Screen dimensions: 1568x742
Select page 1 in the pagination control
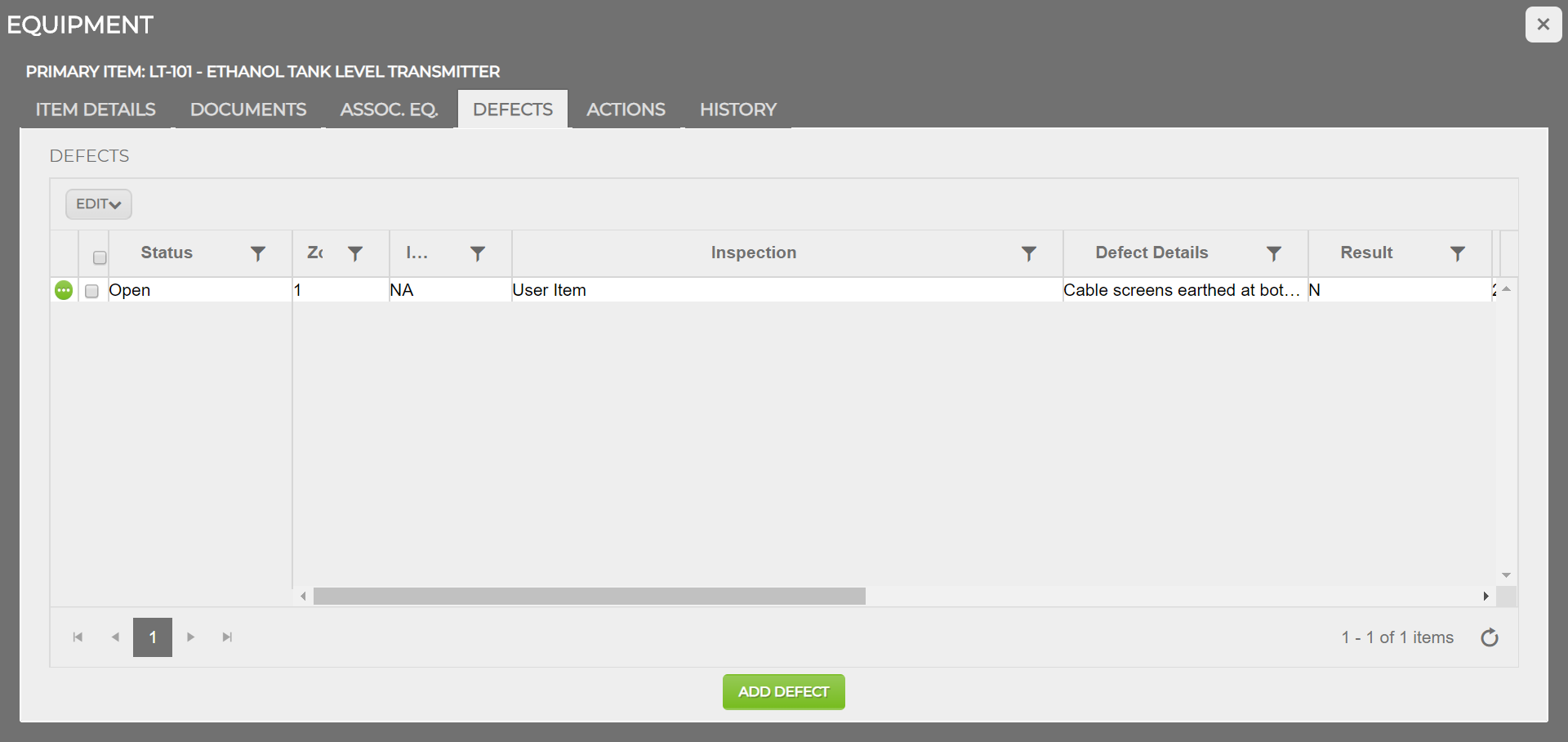[152, 637]
